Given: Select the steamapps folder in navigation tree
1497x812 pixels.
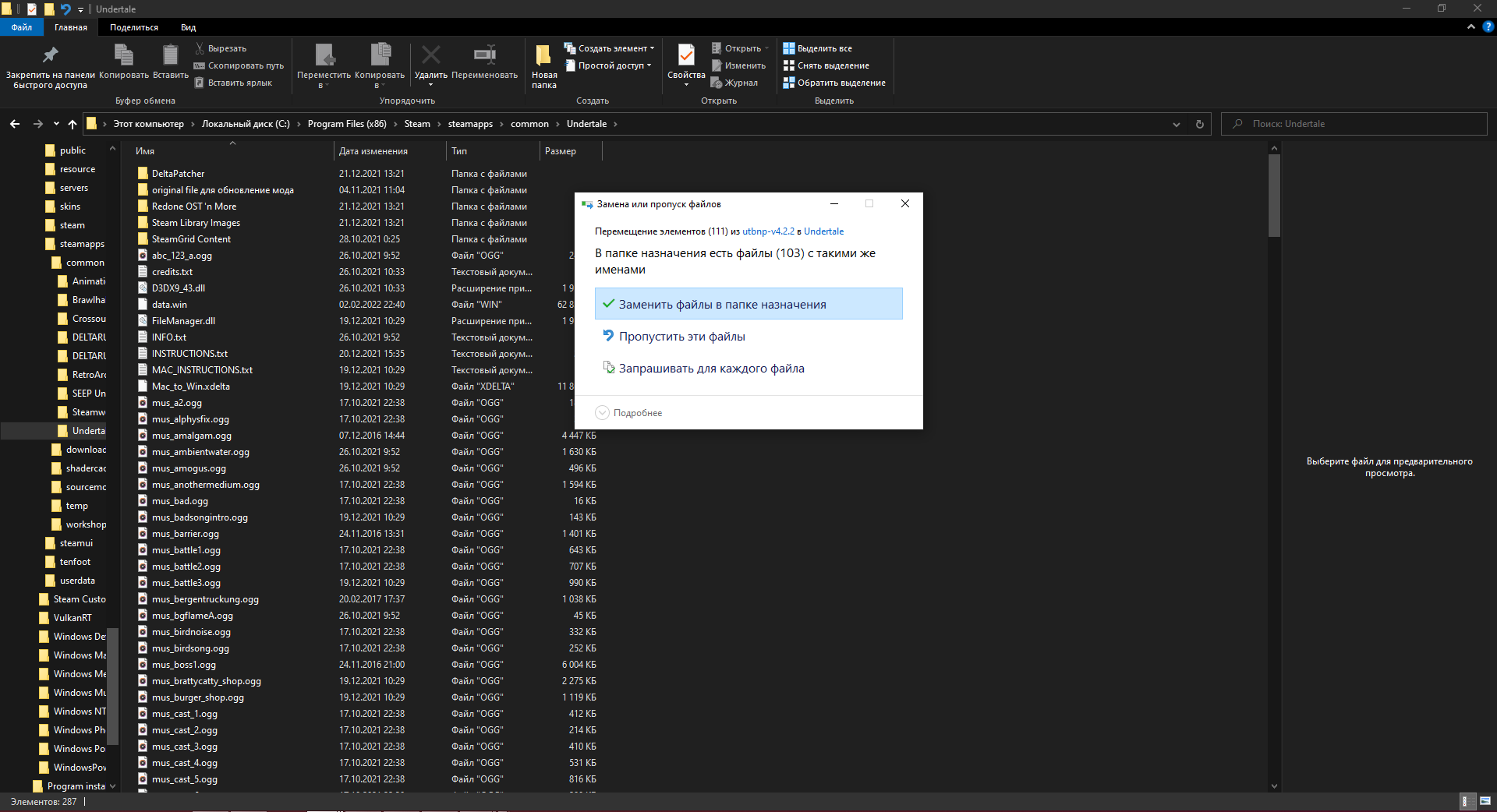Looking at the screenshot, I should pyautogui.click(x=82, y=244).
